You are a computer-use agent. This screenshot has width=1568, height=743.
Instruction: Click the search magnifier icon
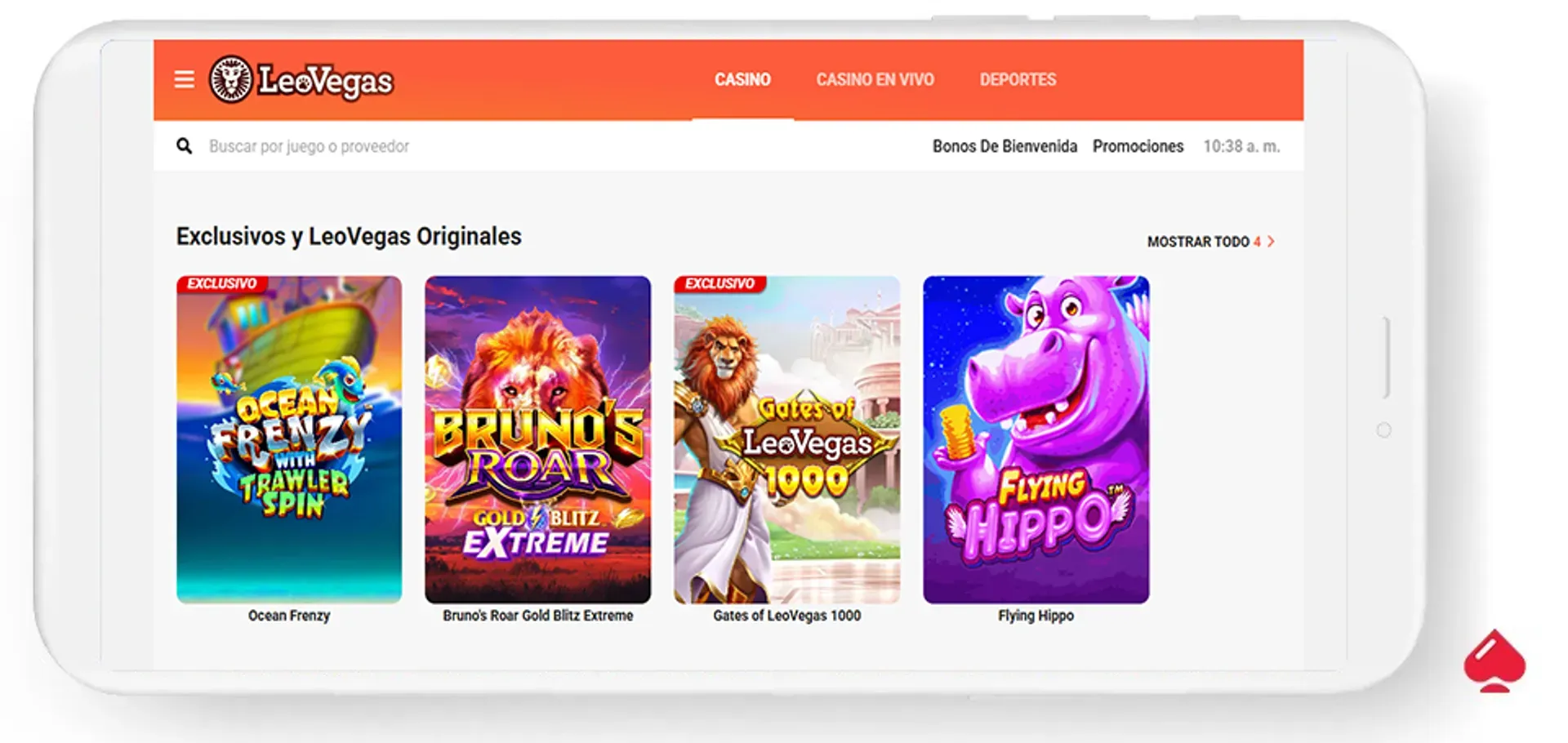[185, 146]
